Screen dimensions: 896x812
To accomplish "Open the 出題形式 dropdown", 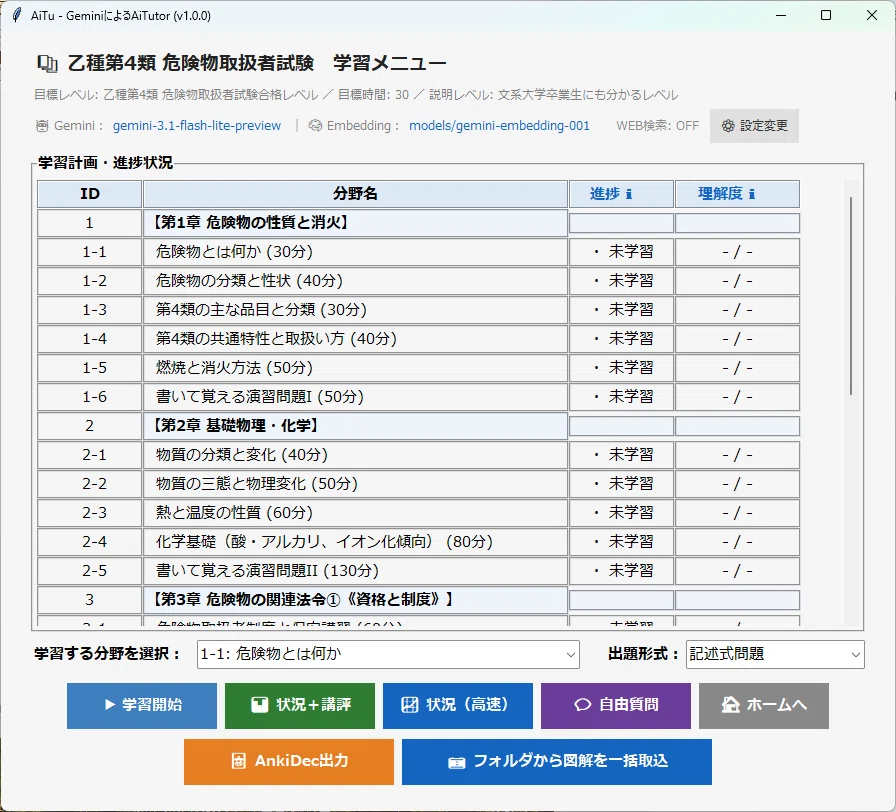I will 775,654.
